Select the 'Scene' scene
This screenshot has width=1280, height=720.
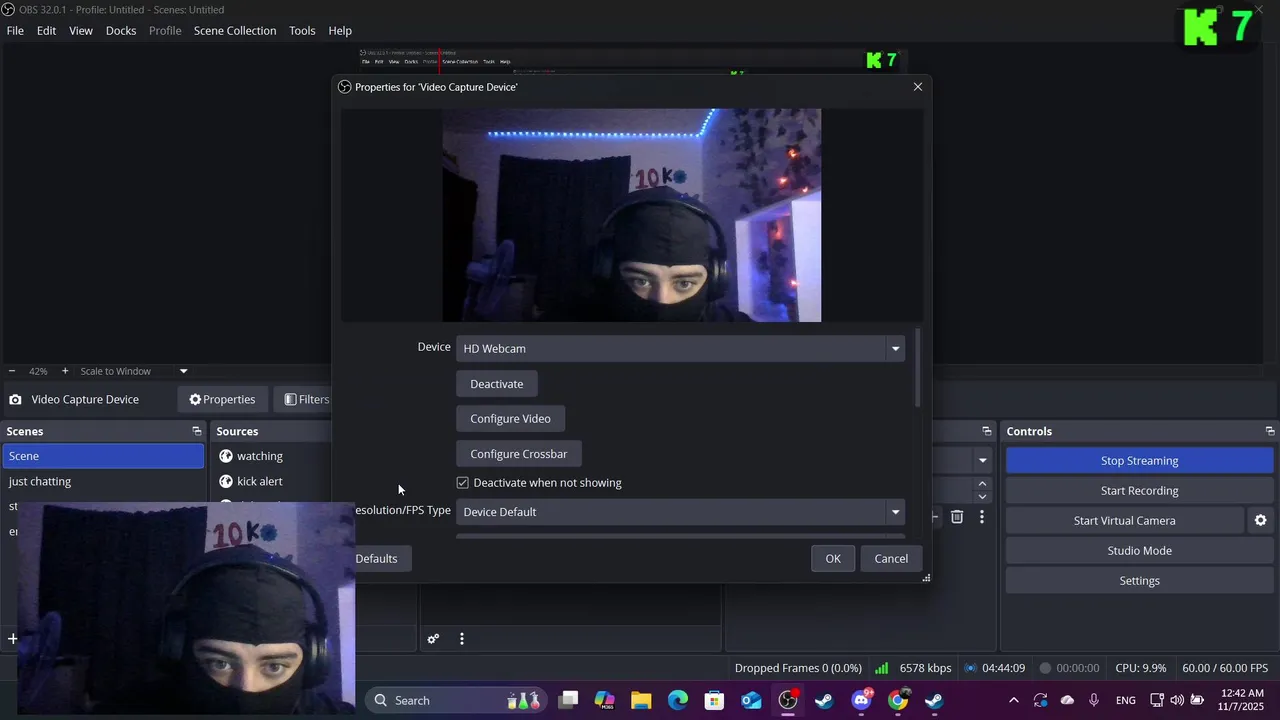click(103, 456)
